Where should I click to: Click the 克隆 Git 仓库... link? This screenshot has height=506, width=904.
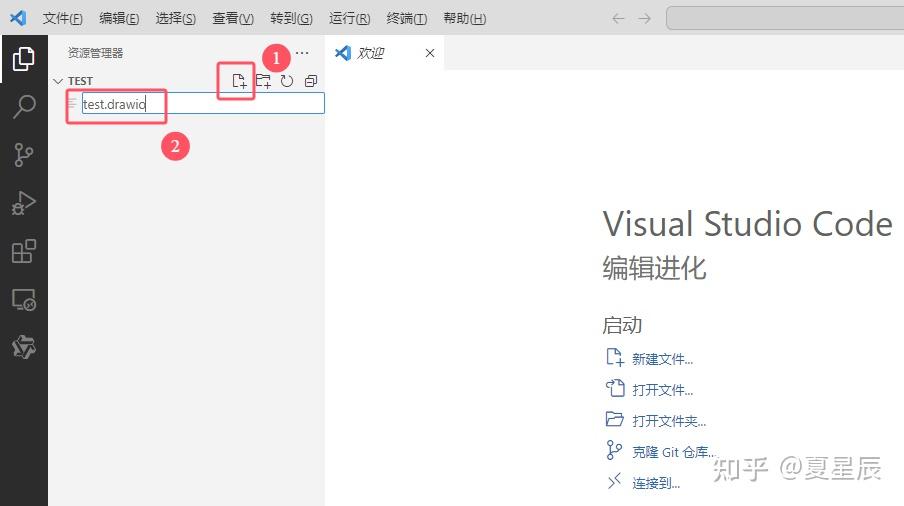[673, 452]
